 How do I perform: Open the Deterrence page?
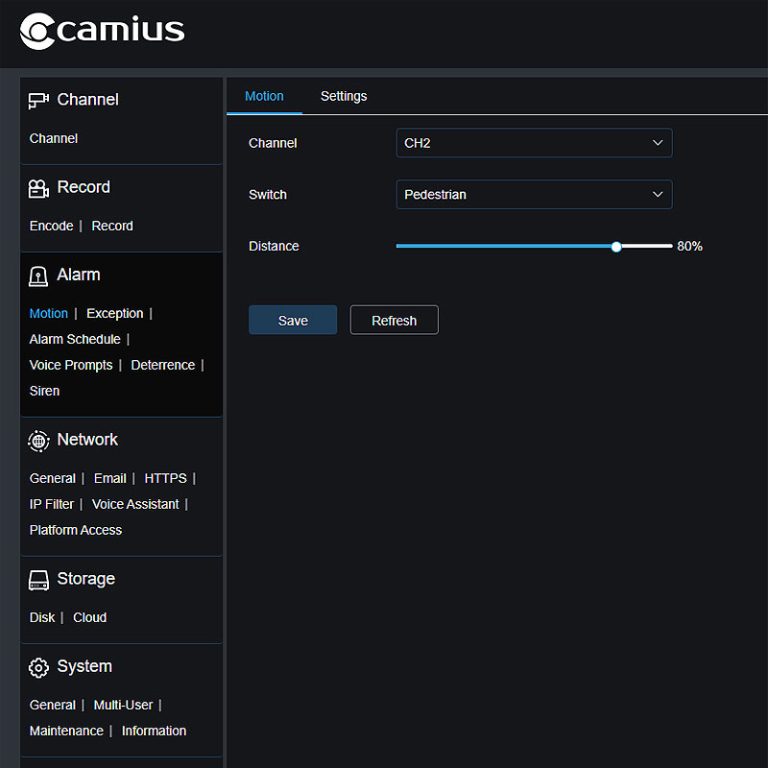tap(163, 365)
